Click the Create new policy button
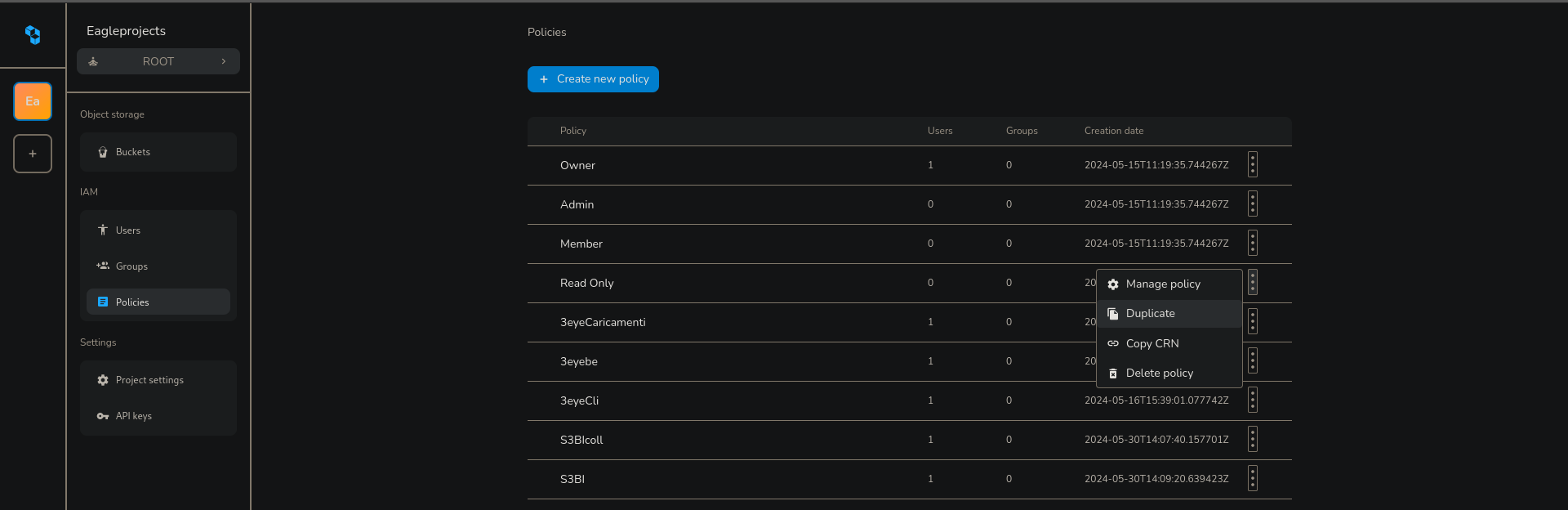 pos(593,79)
